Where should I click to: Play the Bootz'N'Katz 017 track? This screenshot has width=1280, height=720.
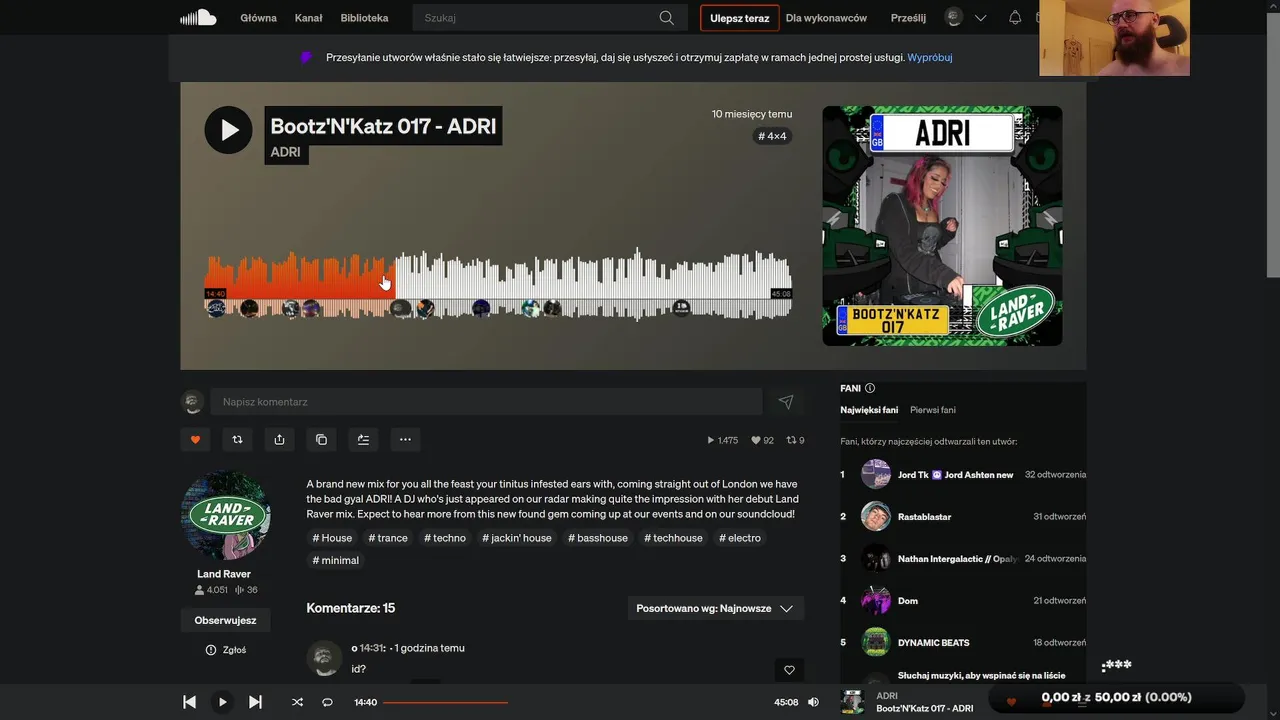tap(228, 130)
